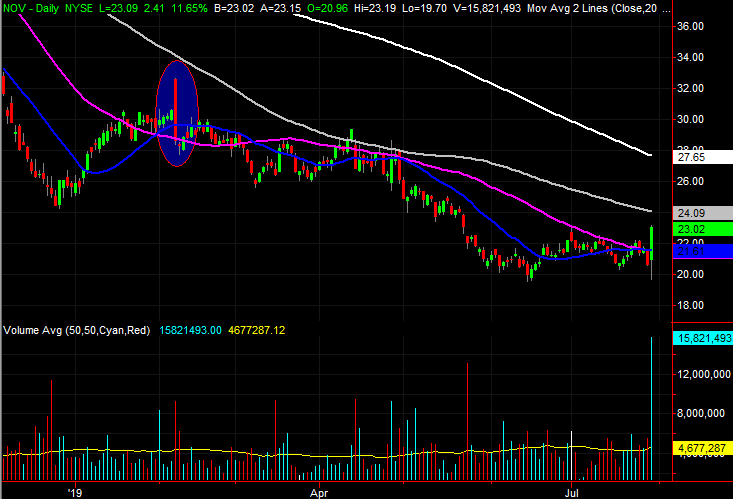This screenshot has height=499, width=733.
Task: Click the 36.00 price axis label
Action: click(690, 26)
